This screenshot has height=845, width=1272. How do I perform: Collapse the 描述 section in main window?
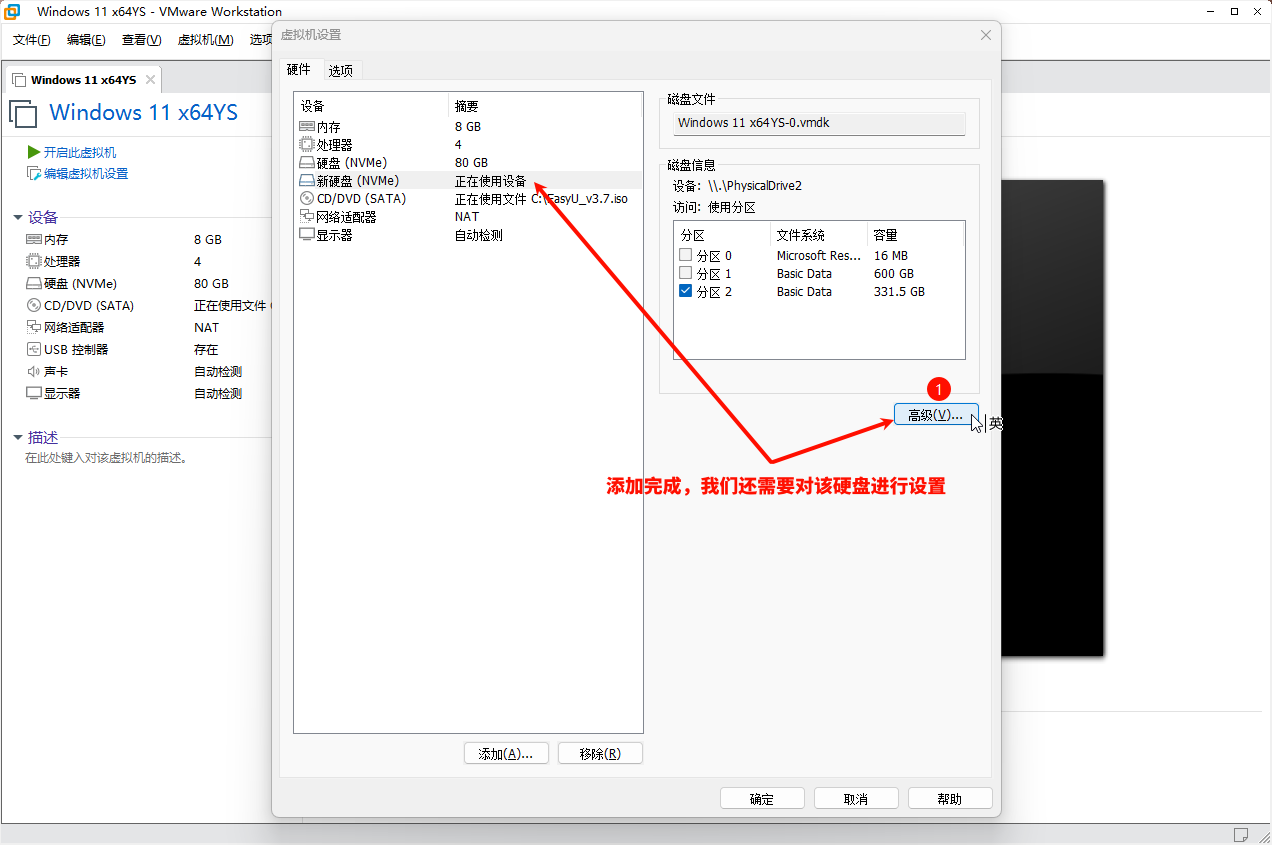click(18, 438)
